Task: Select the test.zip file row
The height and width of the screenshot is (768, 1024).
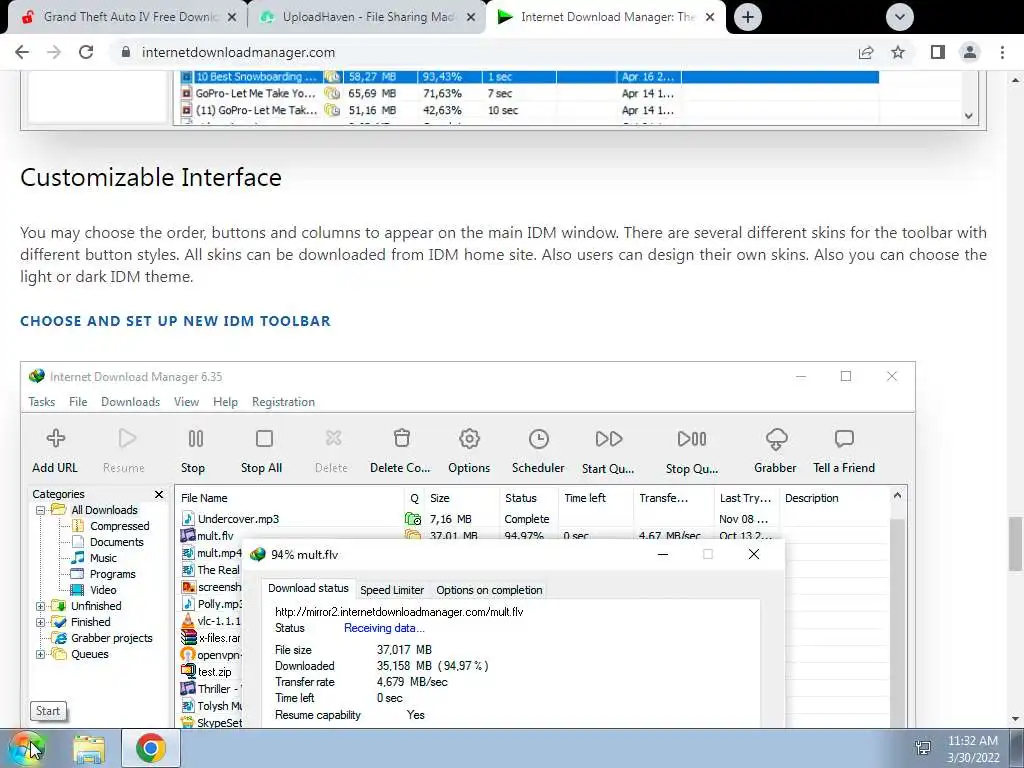Action: tap(210, 672)
